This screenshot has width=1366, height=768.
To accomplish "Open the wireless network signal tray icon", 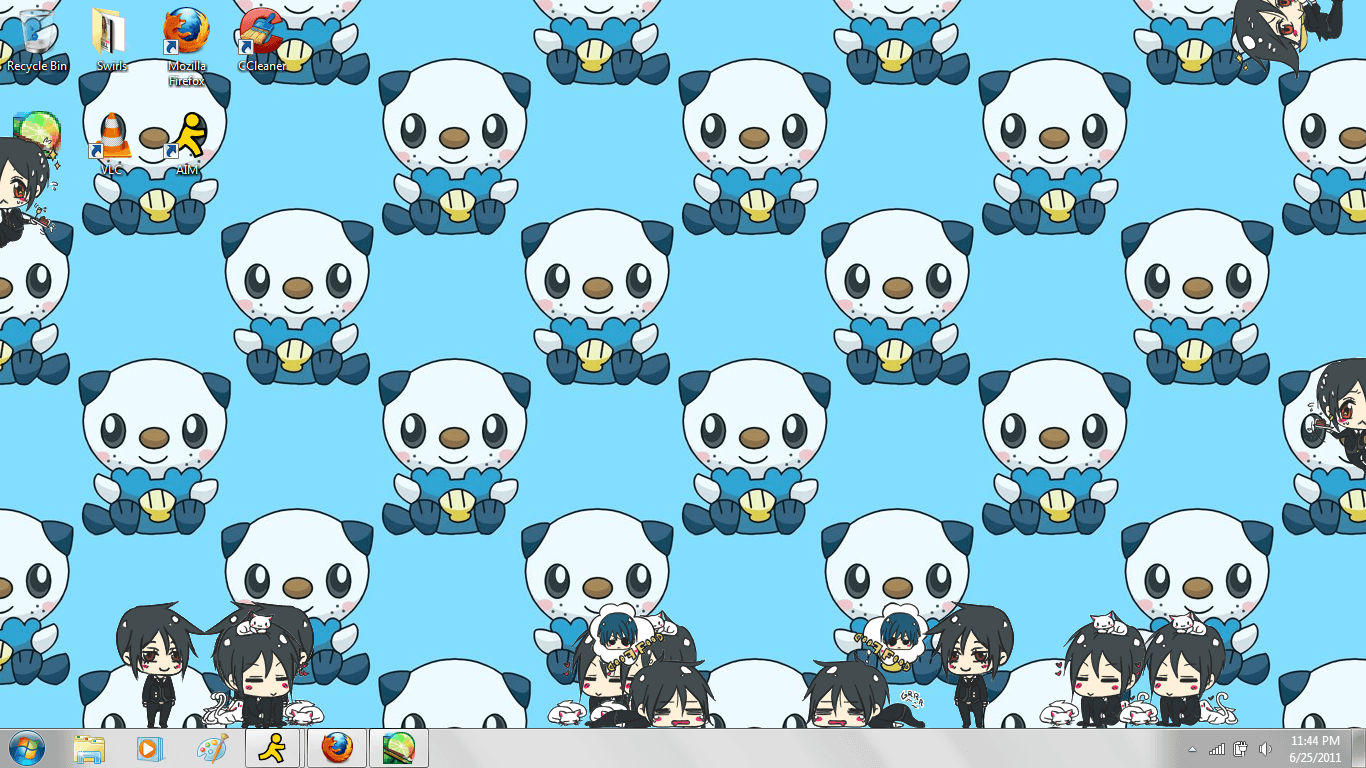I will tap(1217, 749).
